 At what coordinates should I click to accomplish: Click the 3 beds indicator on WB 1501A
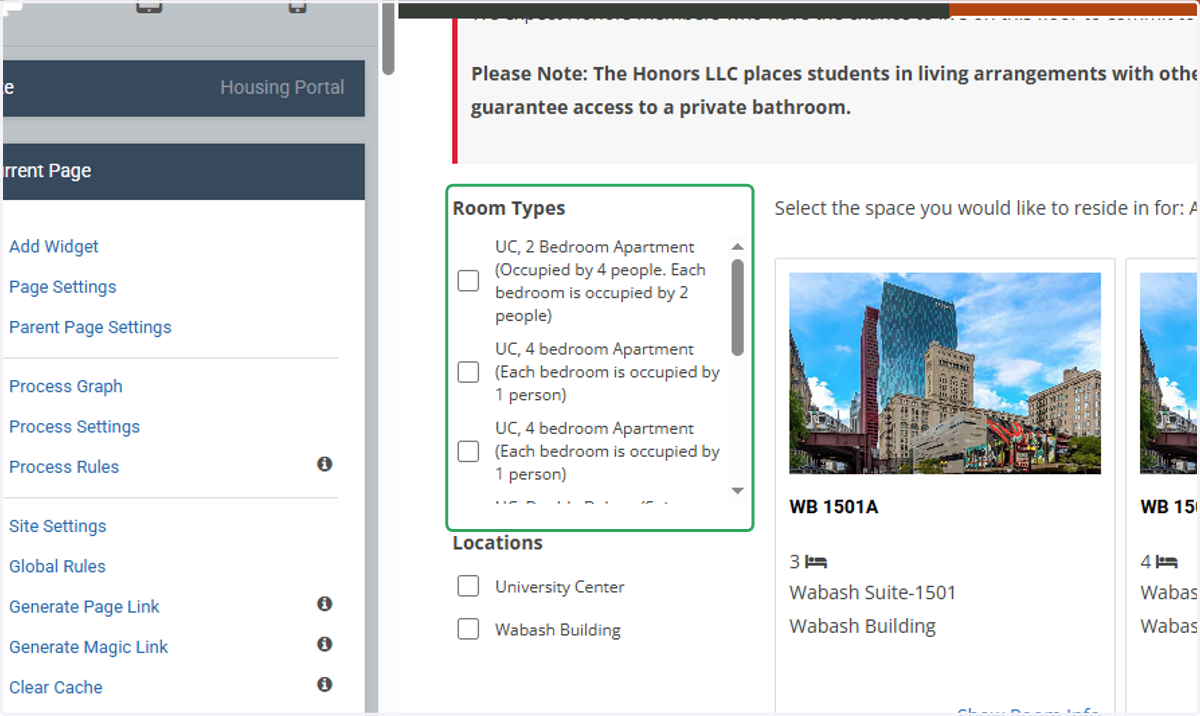pos(808,562)
